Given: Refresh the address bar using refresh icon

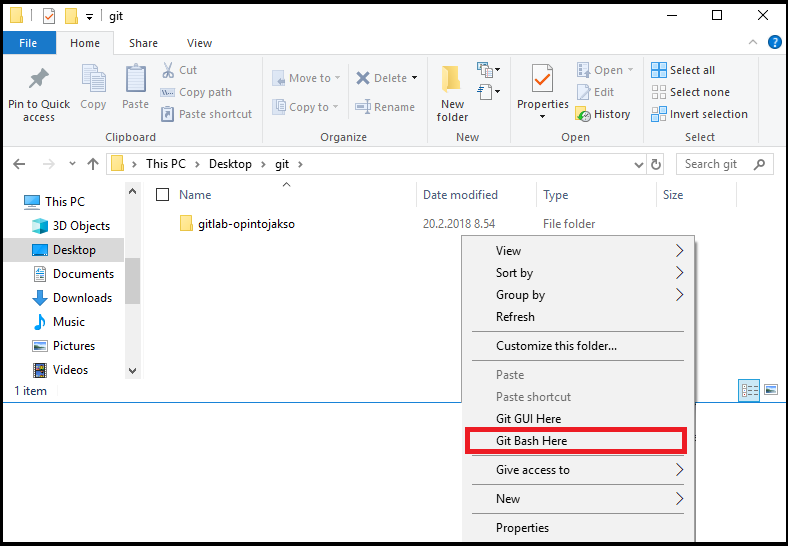Looking at the screenshot, I should [x=656, y=164].
